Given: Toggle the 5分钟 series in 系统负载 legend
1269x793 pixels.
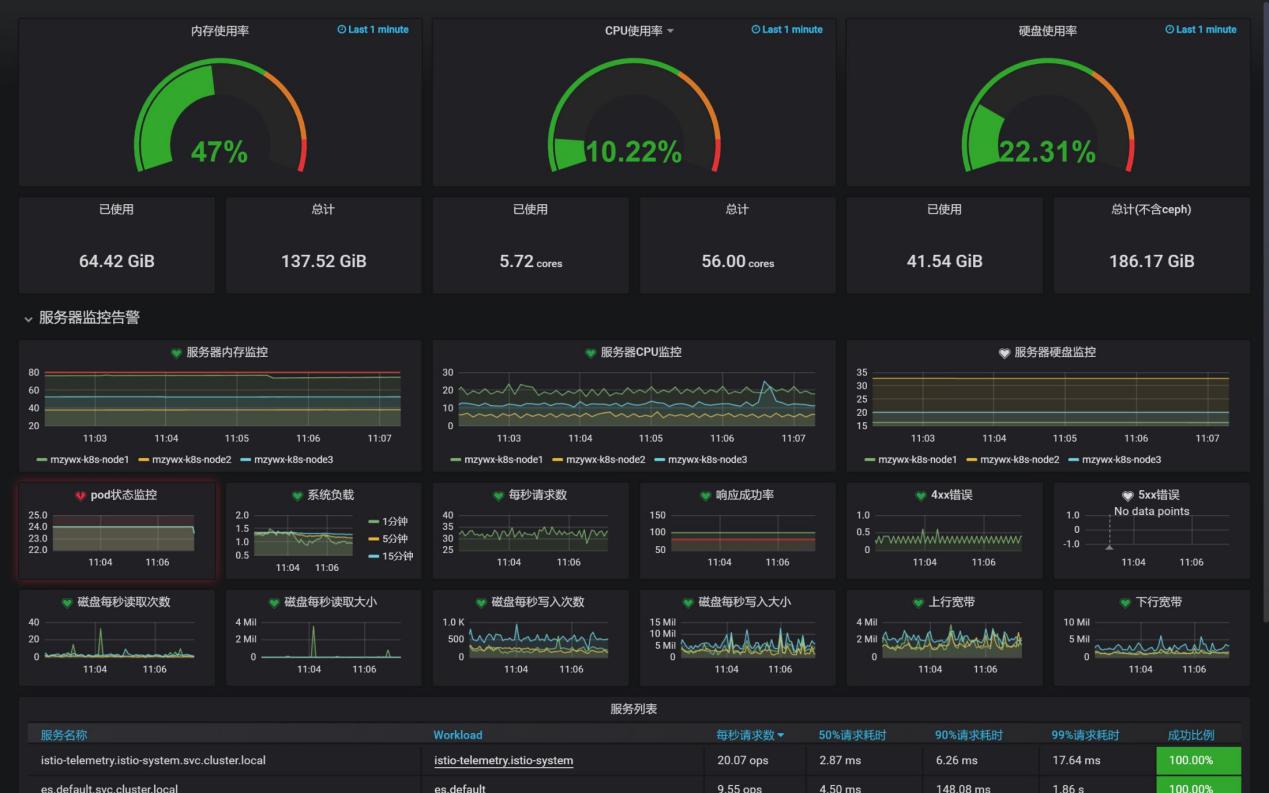Looking at the screenshot, I should point(394,539).
